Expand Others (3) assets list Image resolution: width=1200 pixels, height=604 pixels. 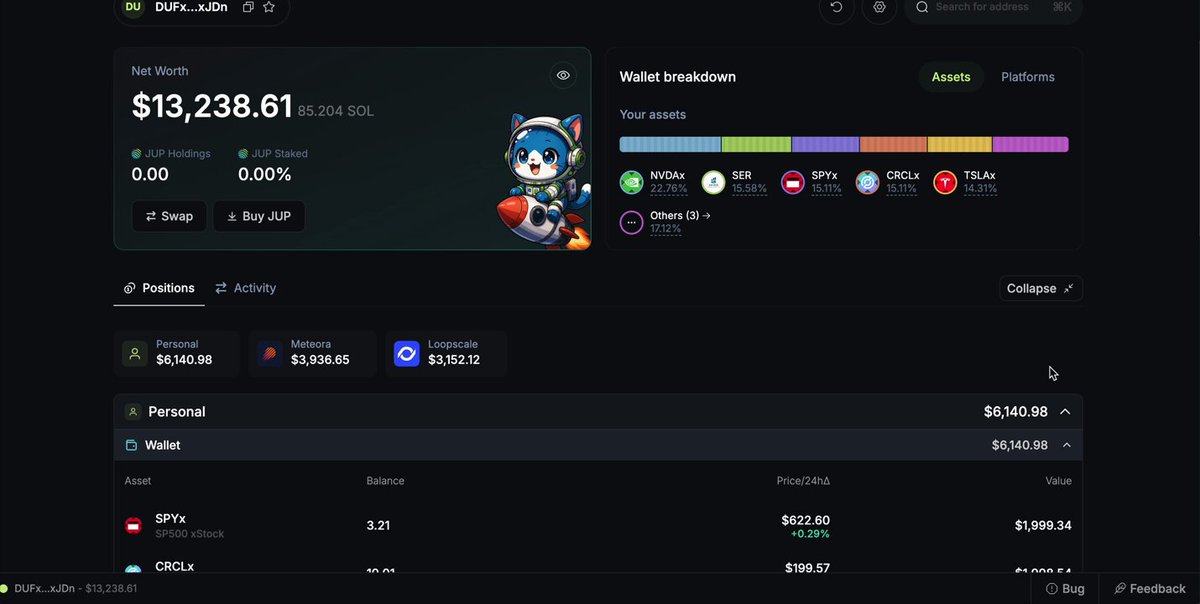click(680, 215)
